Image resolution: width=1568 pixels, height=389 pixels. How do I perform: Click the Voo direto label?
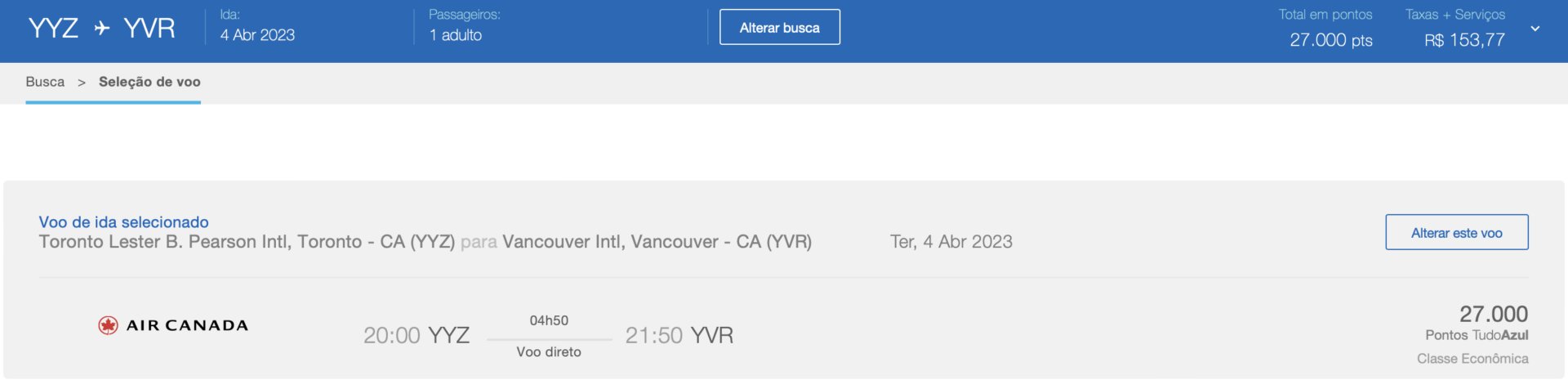click(x=549, y=352)
